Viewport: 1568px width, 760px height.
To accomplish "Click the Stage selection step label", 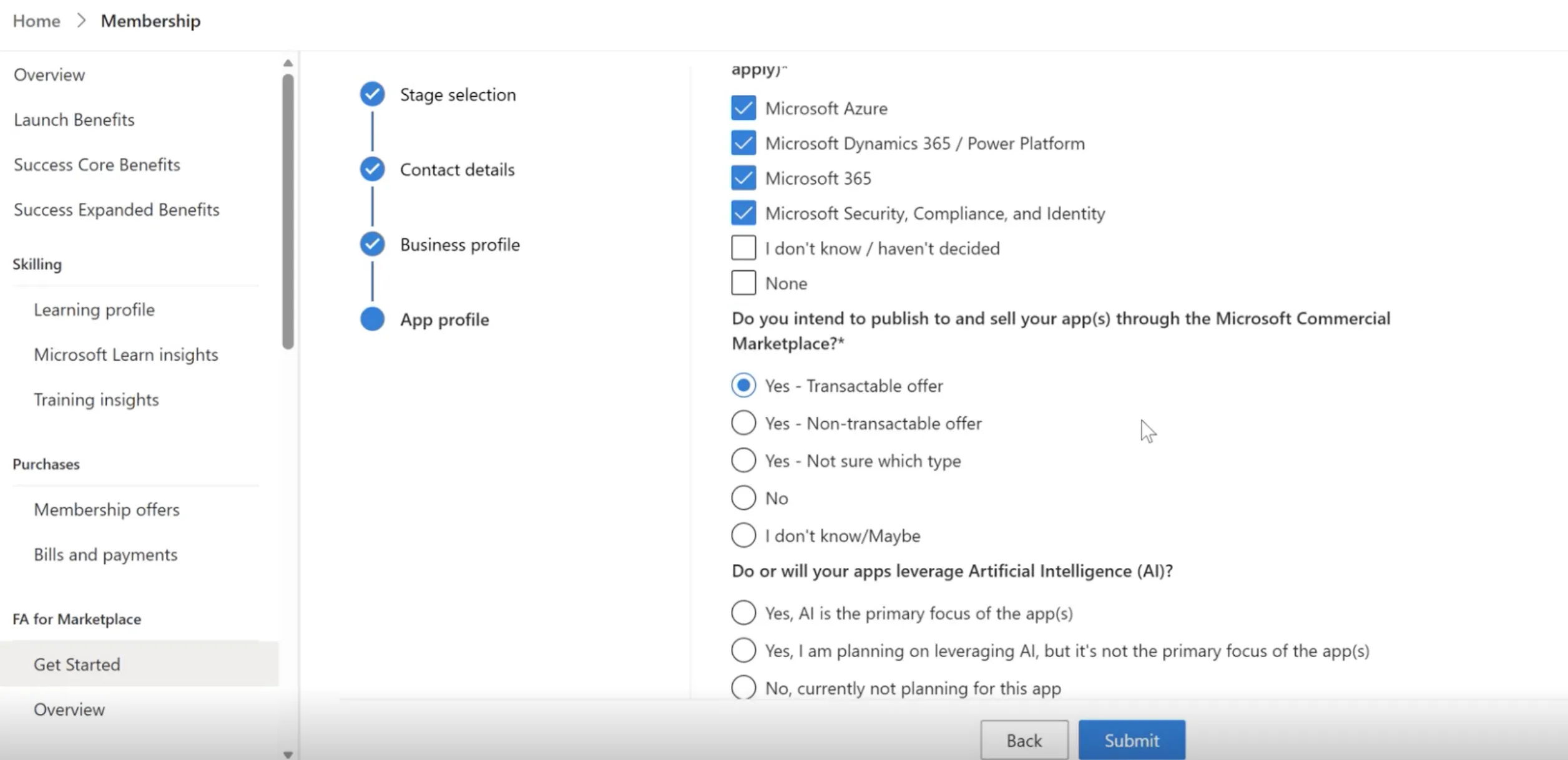I will point(458,95).
